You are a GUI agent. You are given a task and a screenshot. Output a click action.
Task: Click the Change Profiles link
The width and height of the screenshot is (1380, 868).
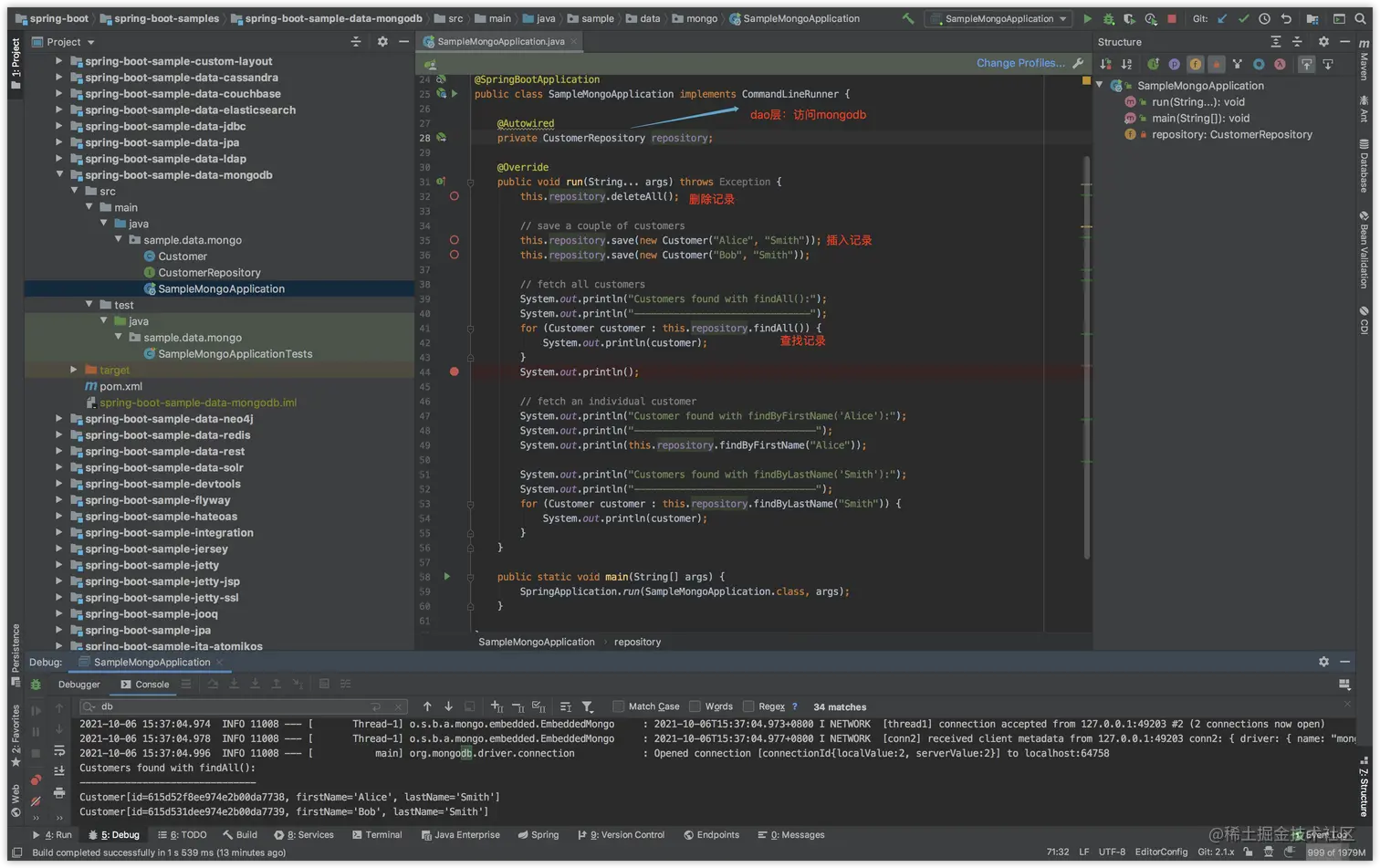1019,63
